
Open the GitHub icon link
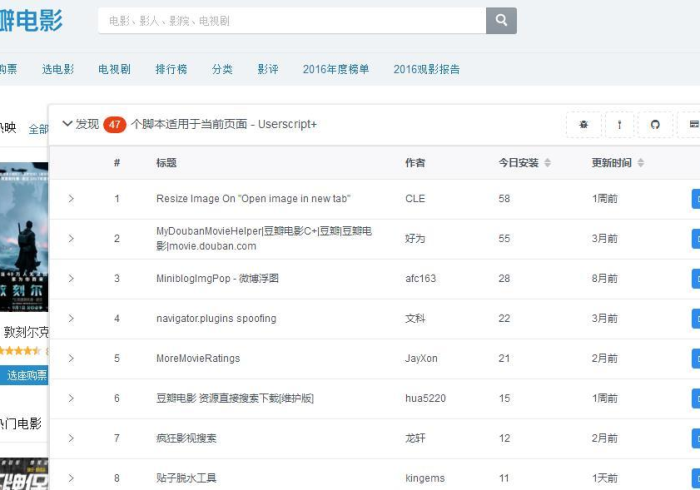click(x=655, y=124)
